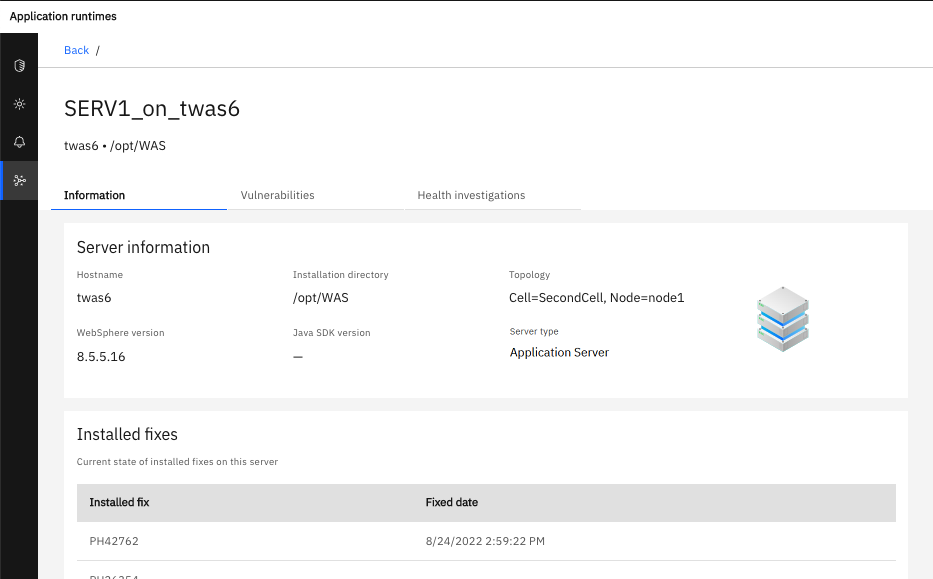Image resolution: width=933 pixels, height=579 pixels.
Task: Open the security shield sidebar icon
Action: [19, 66]
